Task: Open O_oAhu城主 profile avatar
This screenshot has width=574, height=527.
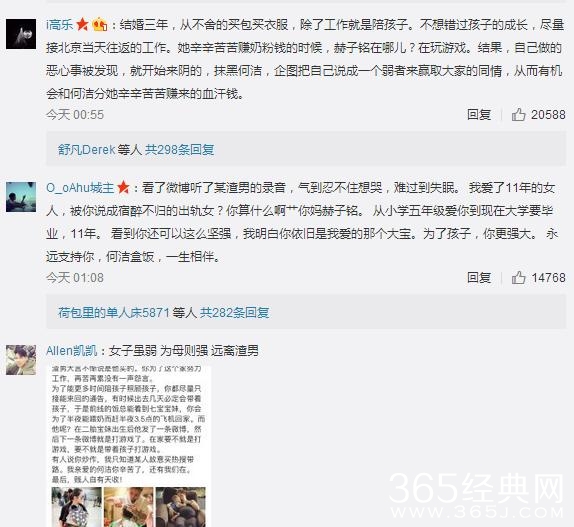Action: pyautogui.click(x=21, y=197)
